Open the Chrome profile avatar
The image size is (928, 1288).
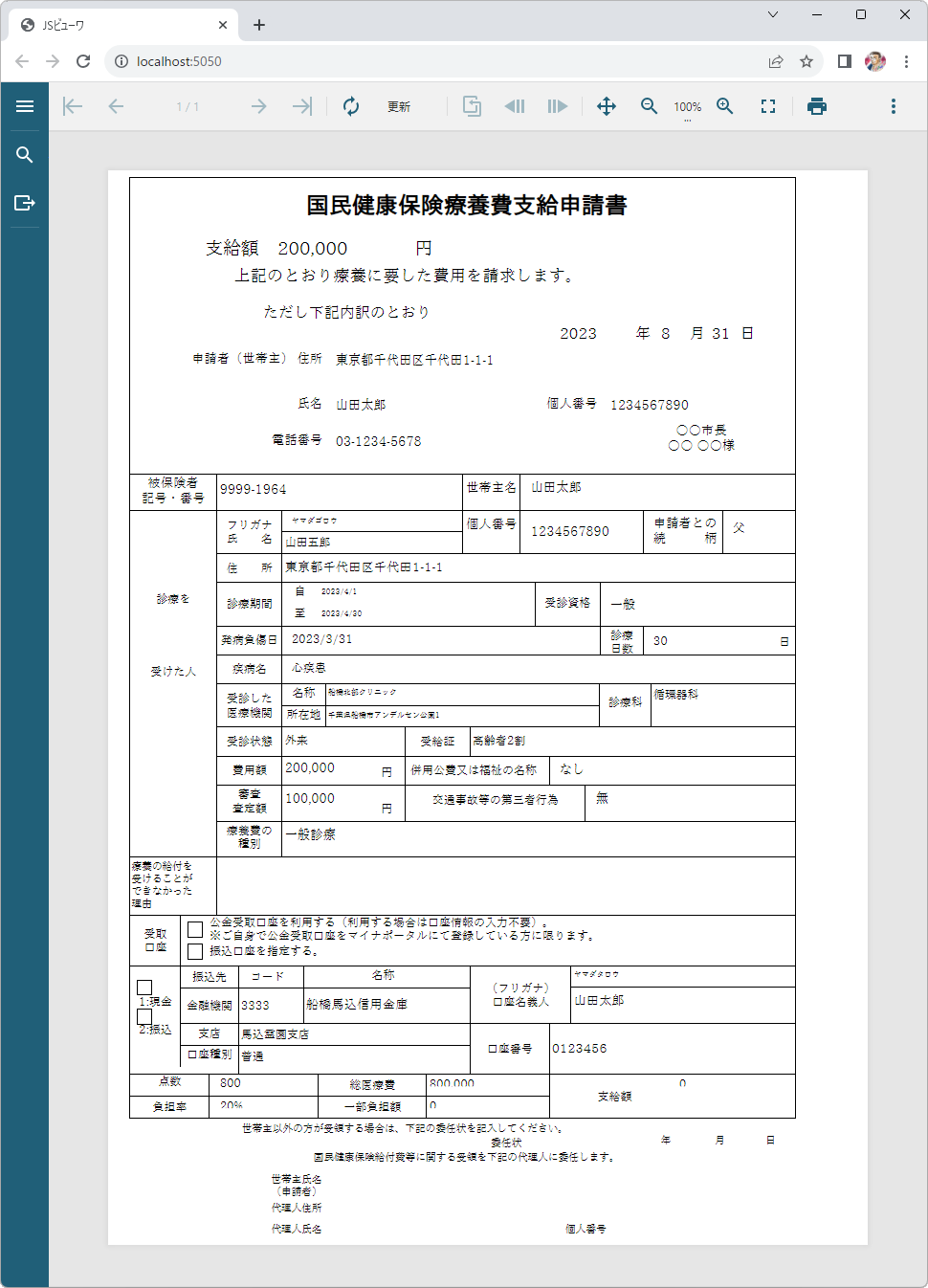click(x=875, y=61)
